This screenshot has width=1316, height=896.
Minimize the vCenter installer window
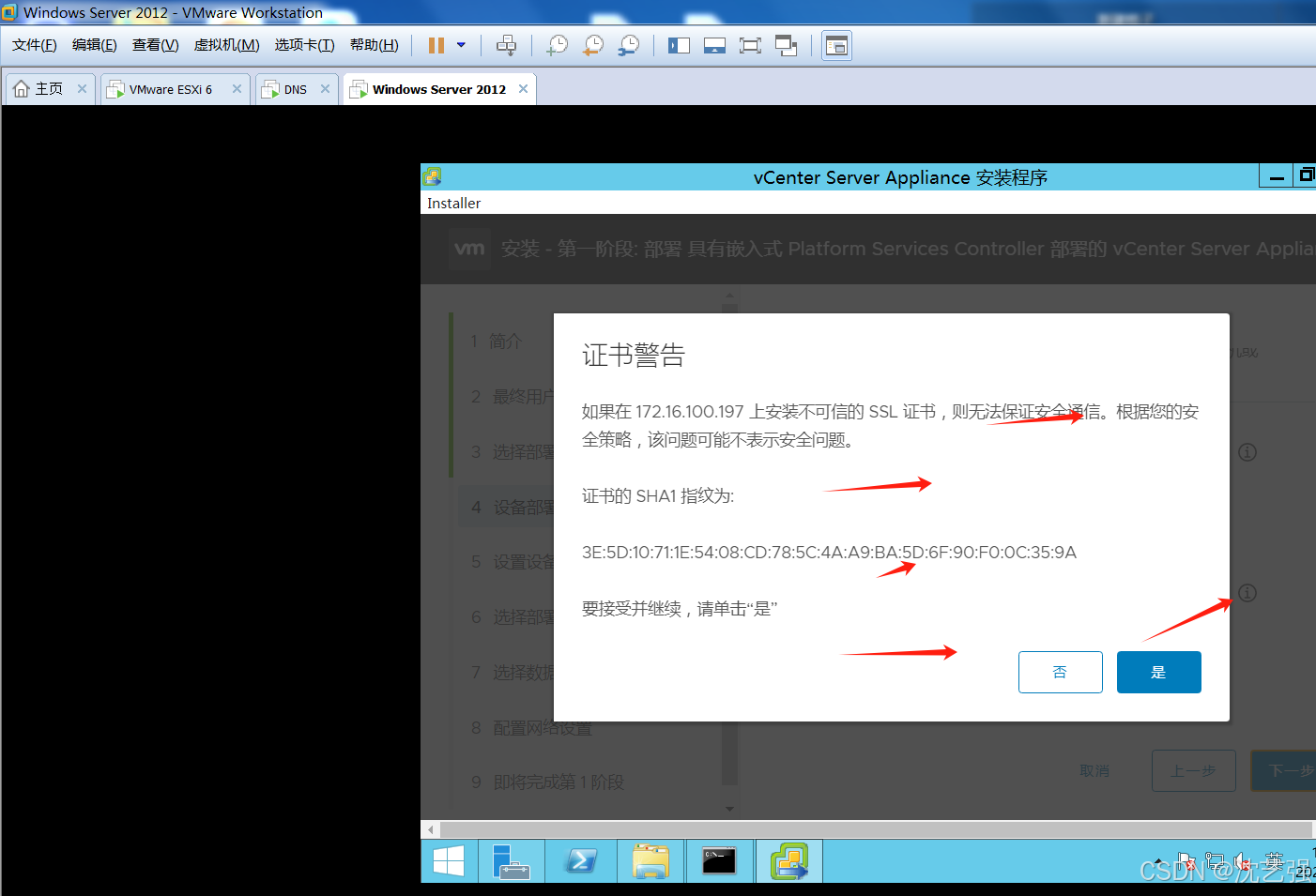[1277, 176]
